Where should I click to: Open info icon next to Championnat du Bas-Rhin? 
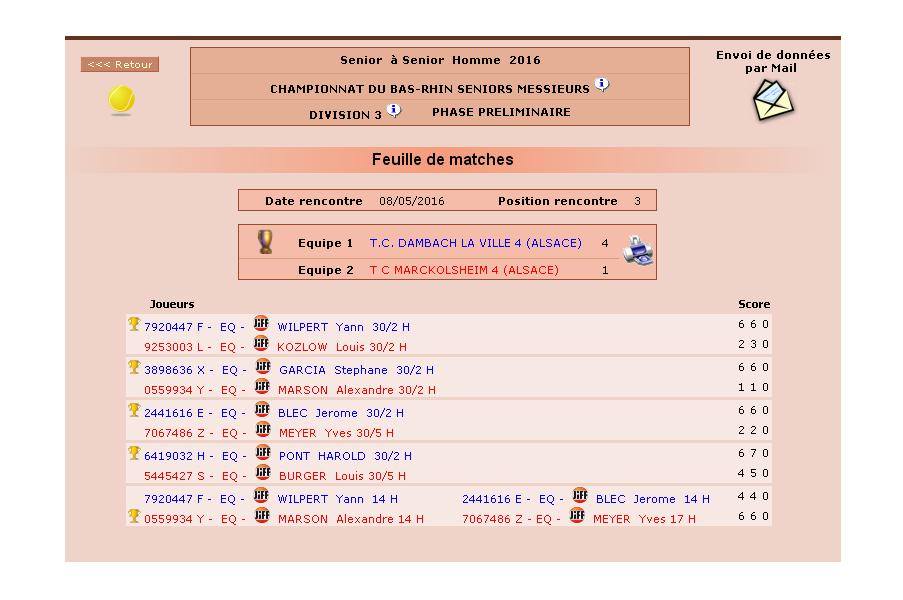[x=602, y=84]
